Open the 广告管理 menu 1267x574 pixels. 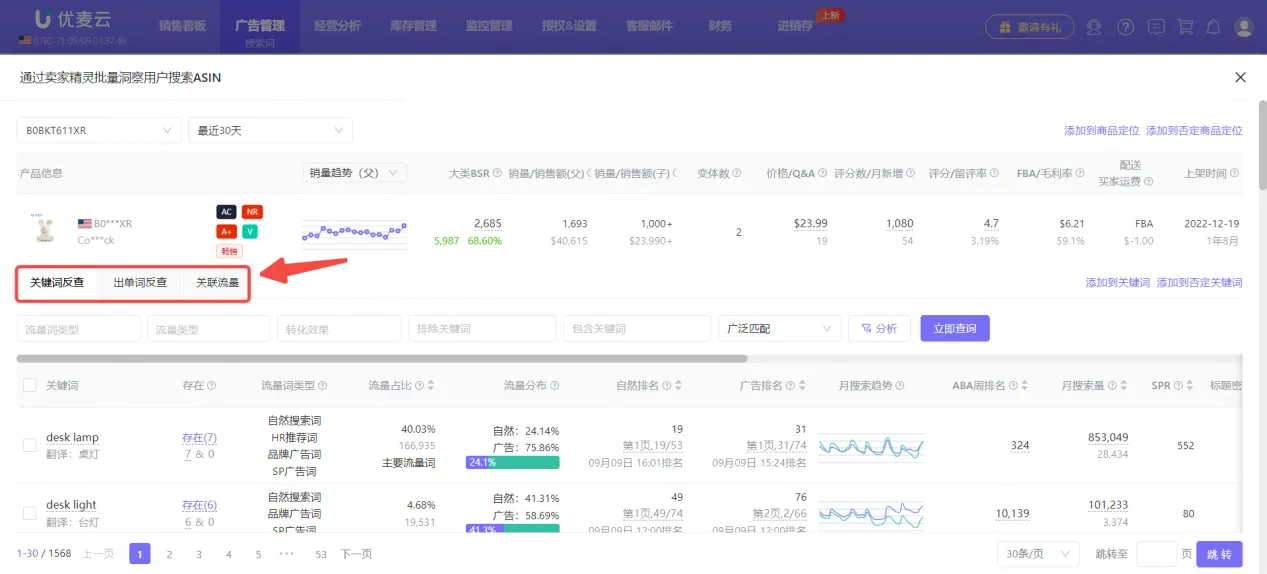tap(260, 26)
